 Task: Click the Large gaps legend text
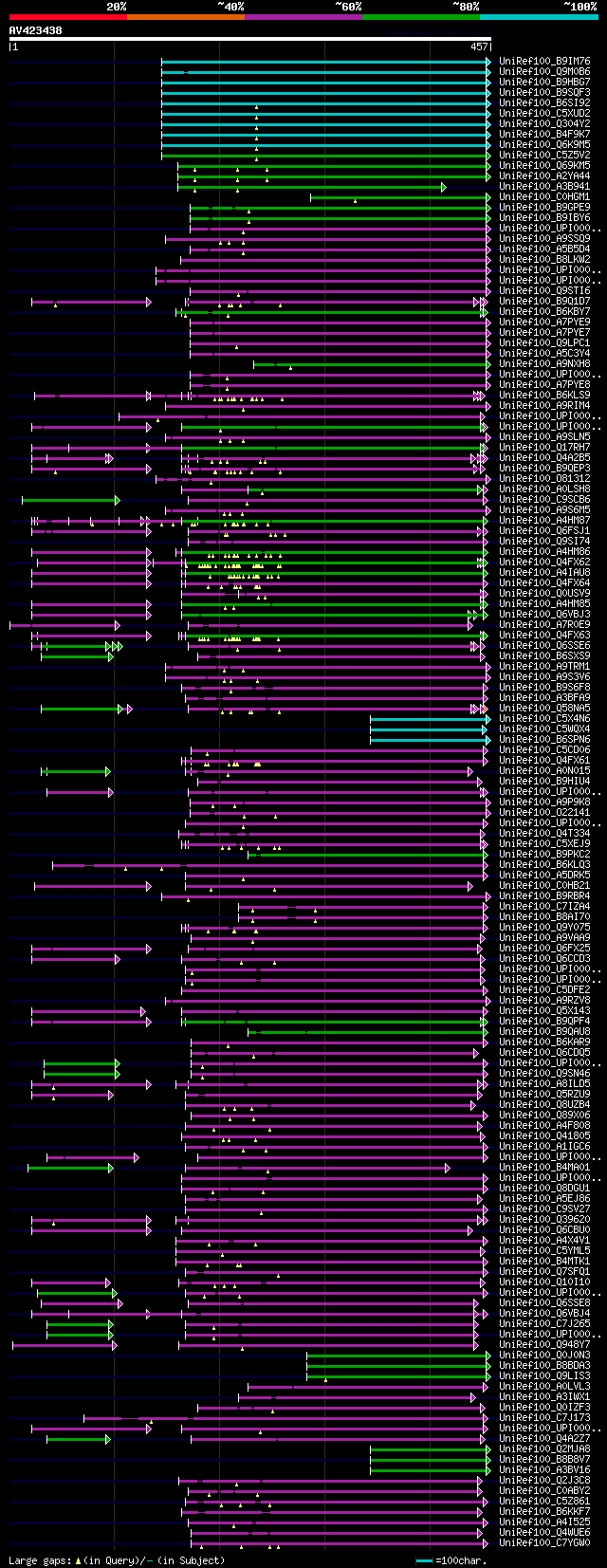pyautogui.click(x=117, y=1560)
